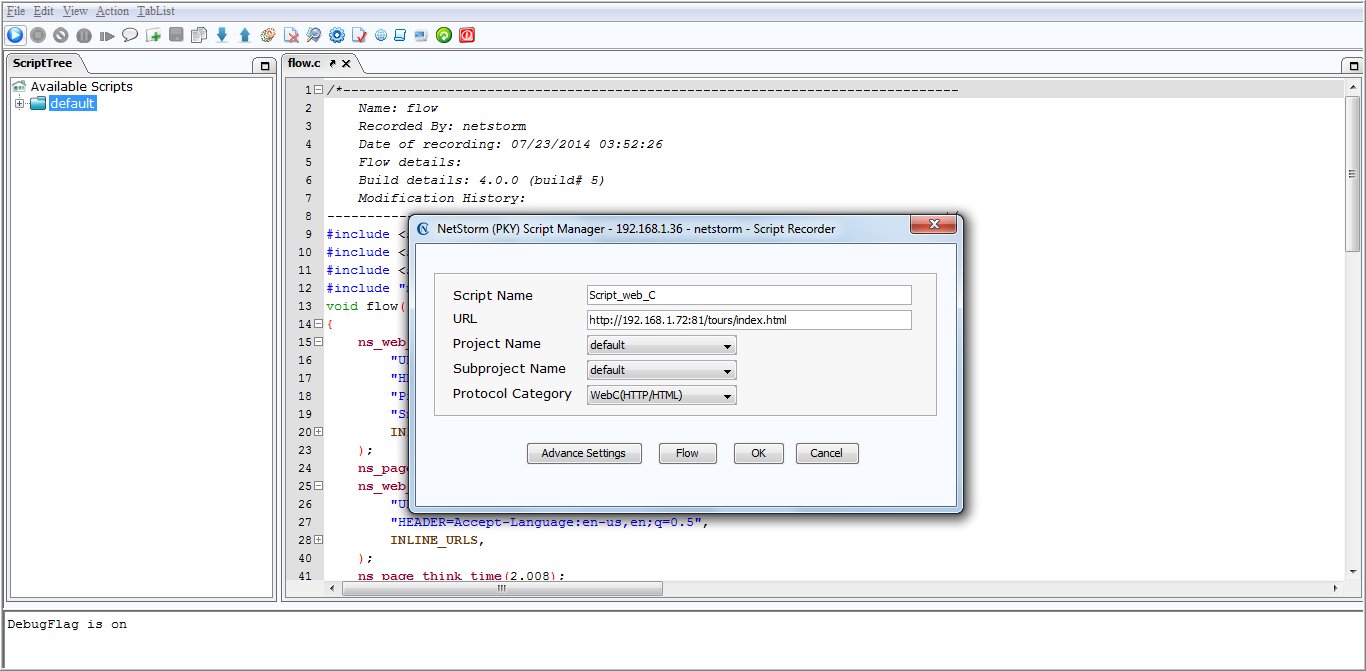
Task: Click the magnifier search icon in toolbar
Action: pos(314,35)
